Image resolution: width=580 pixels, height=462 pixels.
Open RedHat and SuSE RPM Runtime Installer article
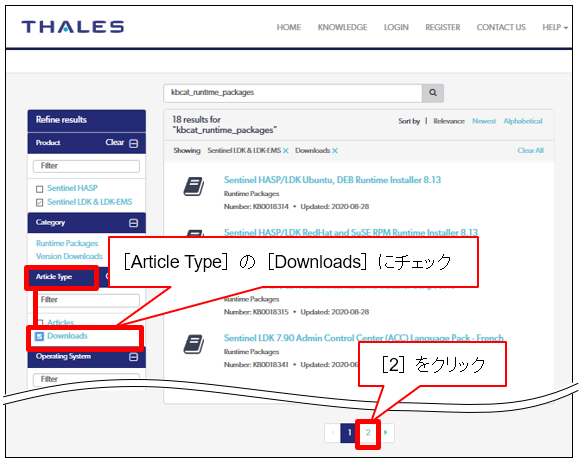pos(351,233)
